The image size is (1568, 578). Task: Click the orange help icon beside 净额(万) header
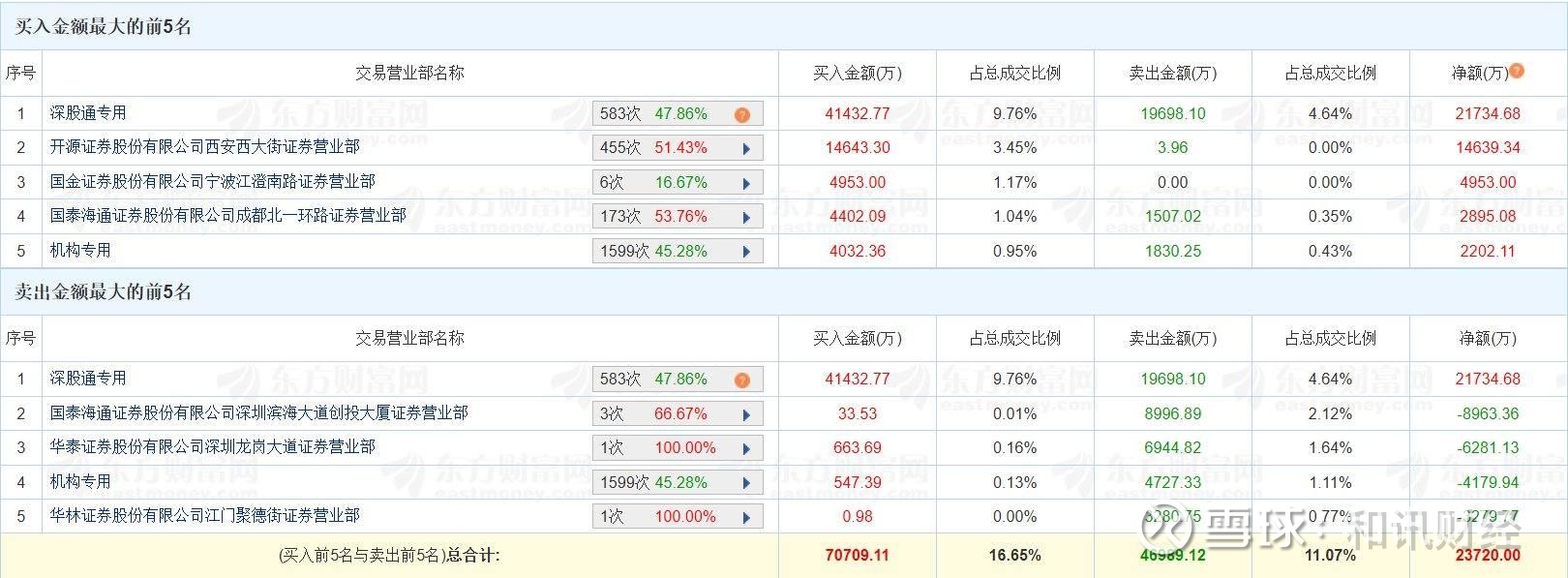(x=1517, y=71)
